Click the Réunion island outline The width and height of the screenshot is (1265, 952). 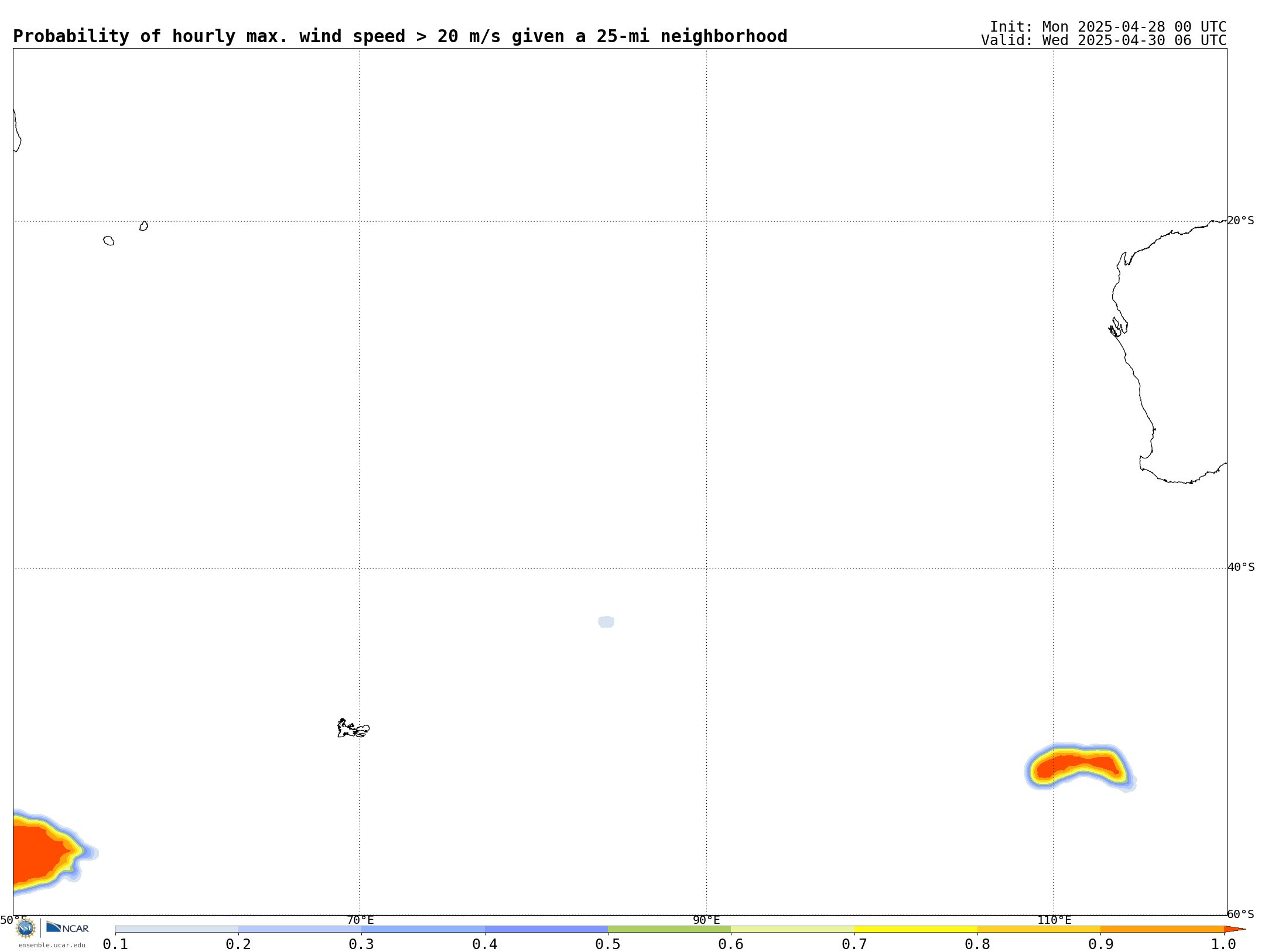click(x=109, y=241)
